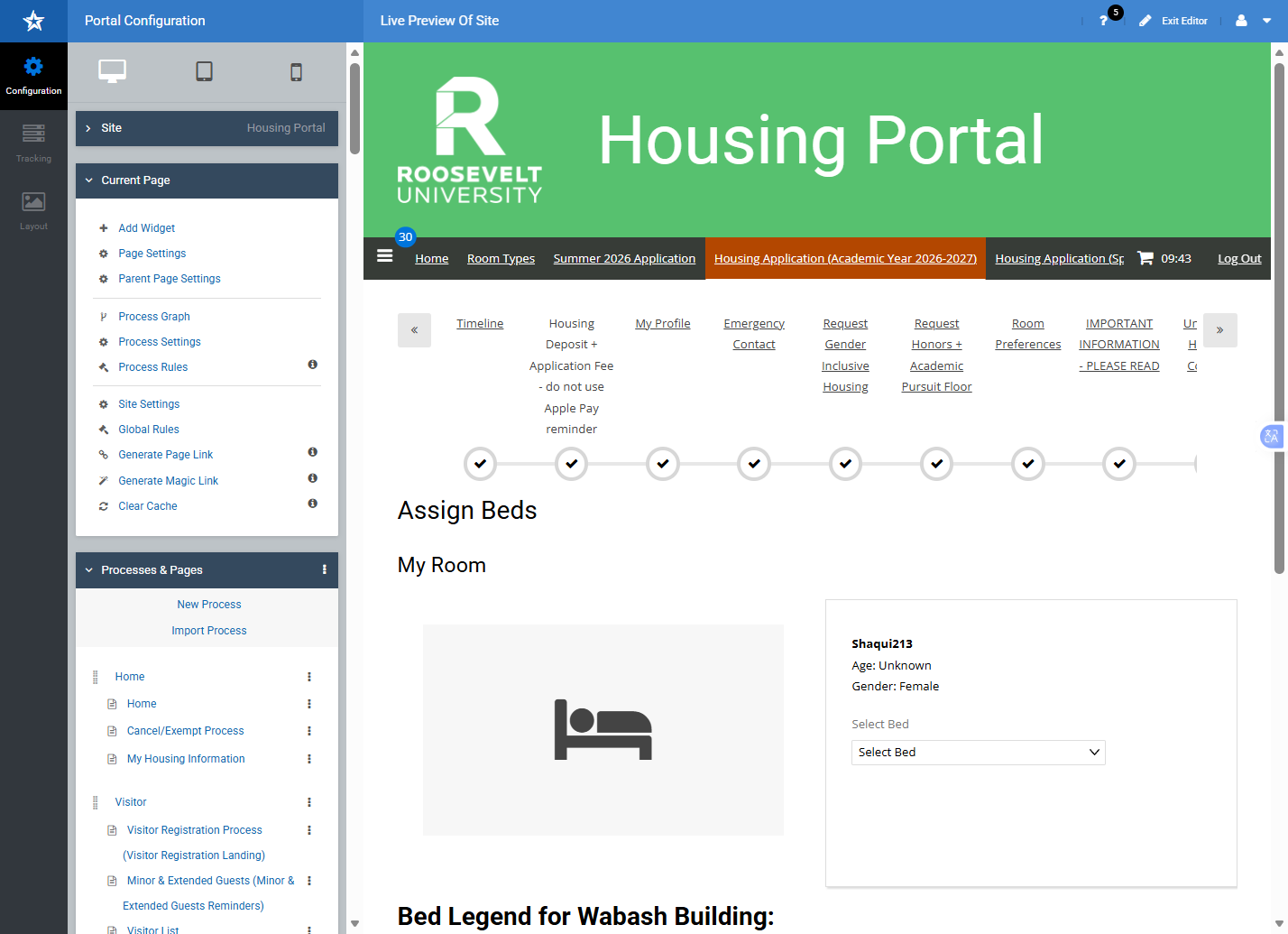
Task: Open My Housing Information page
Action: 186,759
